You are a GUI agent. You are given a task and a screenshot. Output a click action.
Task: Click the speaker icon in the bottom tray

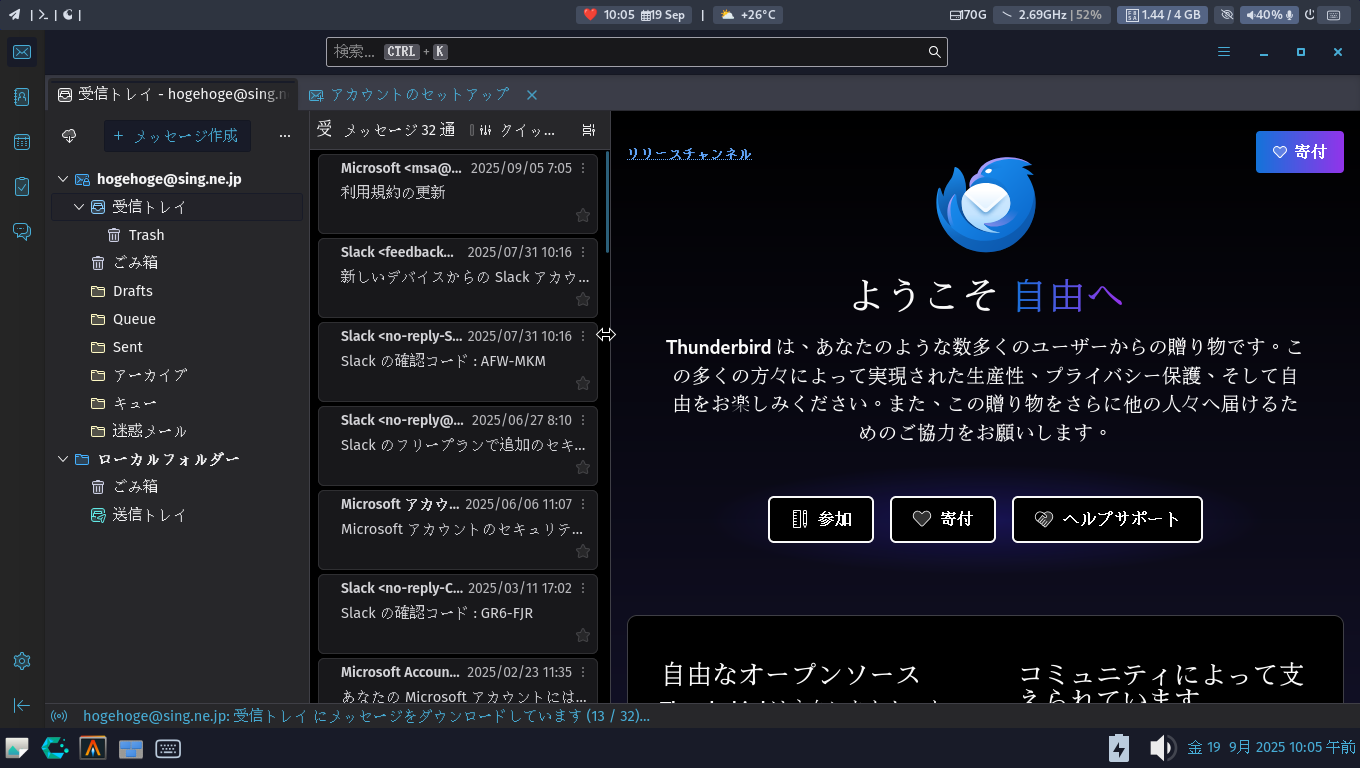[1161, 747]
